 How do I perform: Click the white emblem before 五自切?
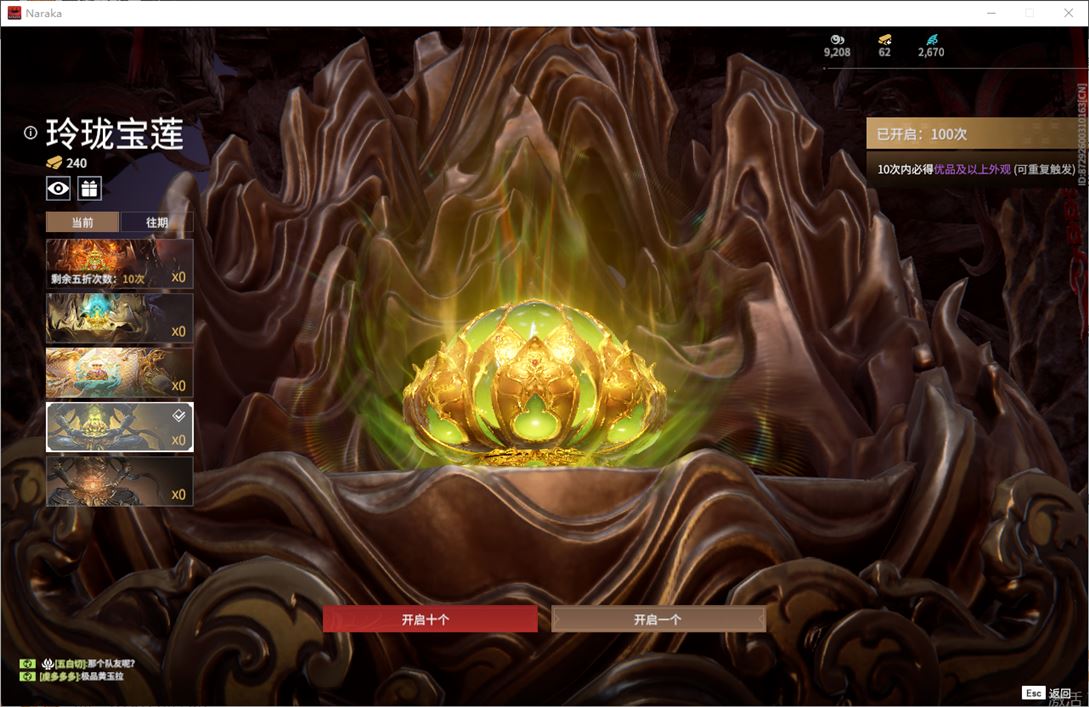pyautogui.click(x=48, y=663)
